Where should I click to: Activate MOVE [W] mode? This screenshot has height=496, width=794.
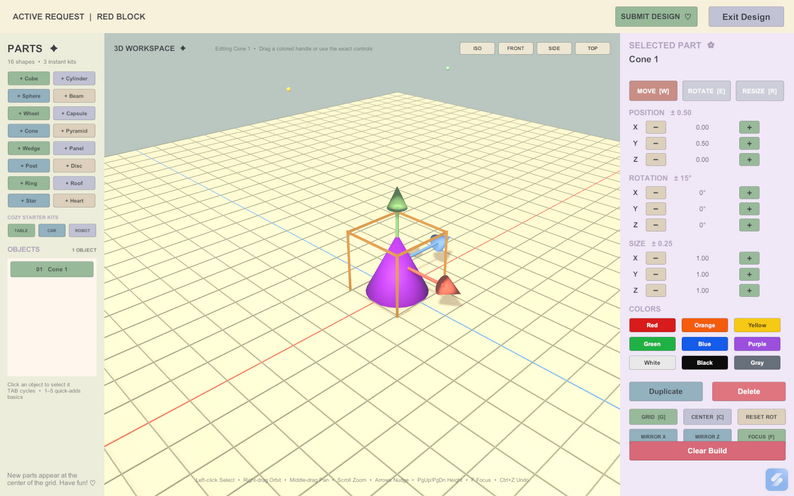pos(653,91)
